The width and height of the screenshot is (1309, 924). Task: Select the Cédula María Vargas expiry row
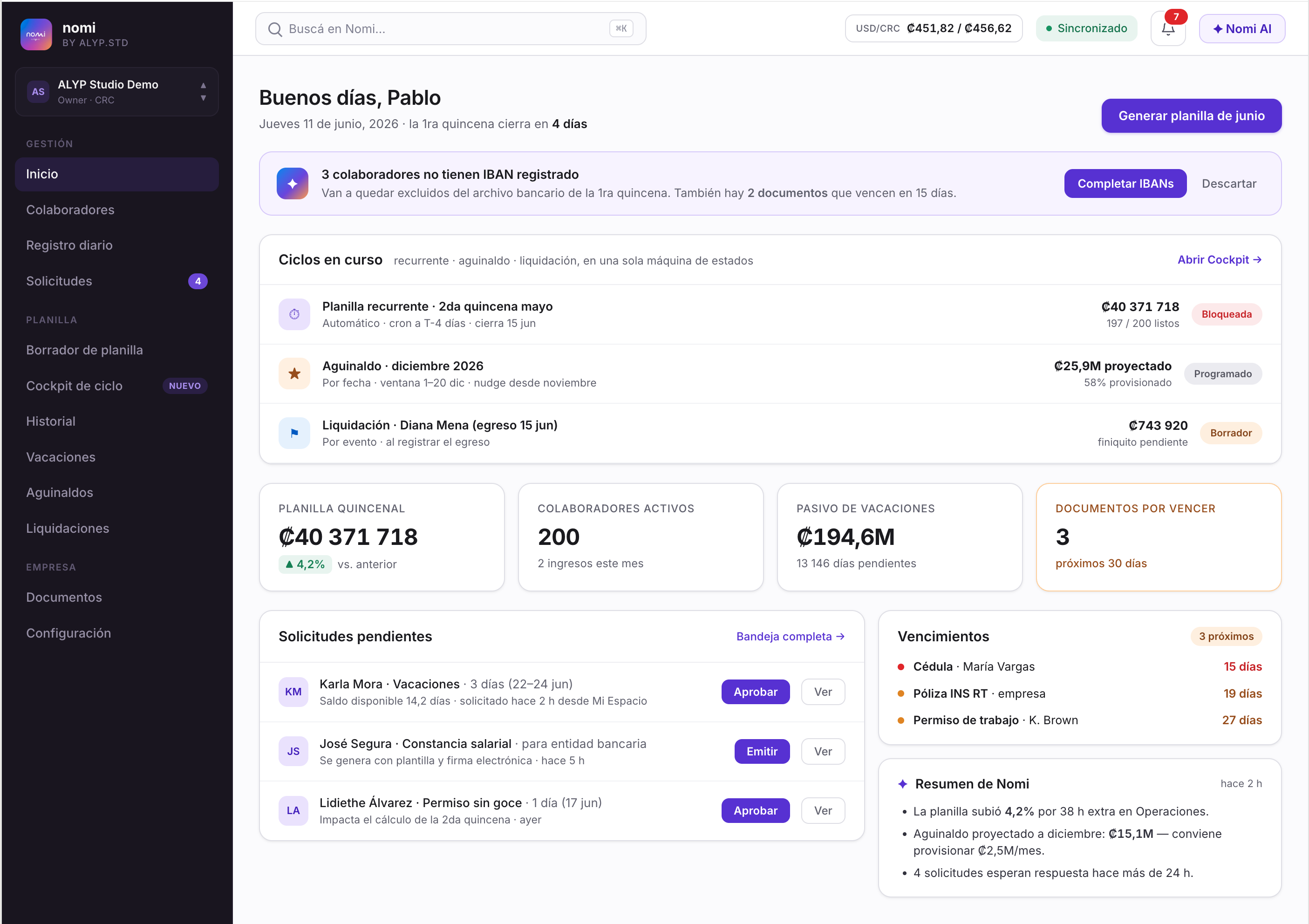1080,666
